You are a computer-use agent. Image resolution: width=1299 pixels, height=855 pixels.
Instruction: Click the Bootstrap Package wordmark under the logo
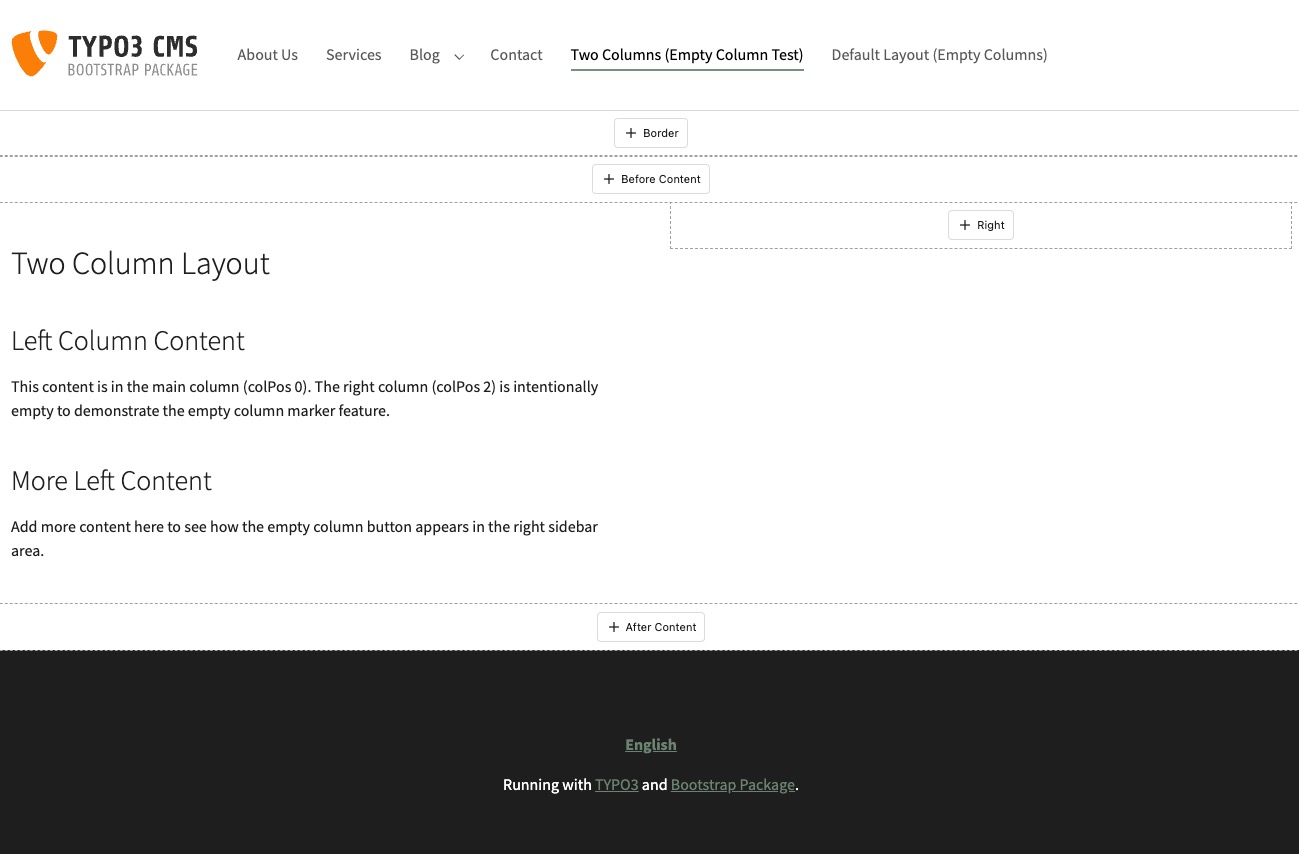pos(133,71)
